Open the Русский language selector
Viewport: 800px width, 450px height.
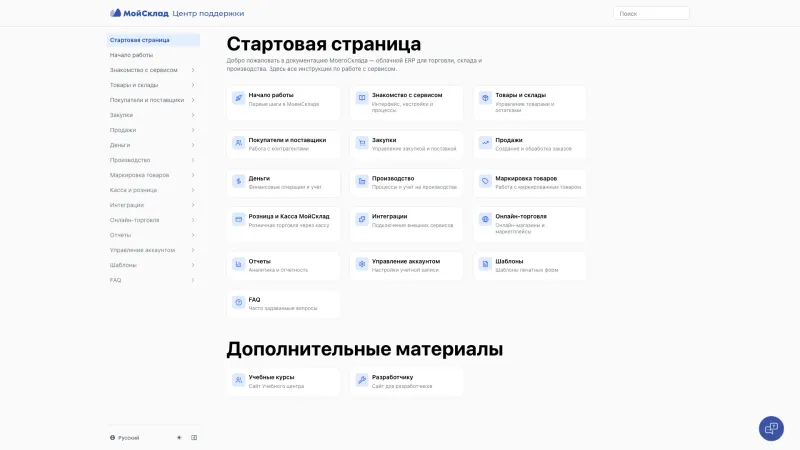point(124,438)
